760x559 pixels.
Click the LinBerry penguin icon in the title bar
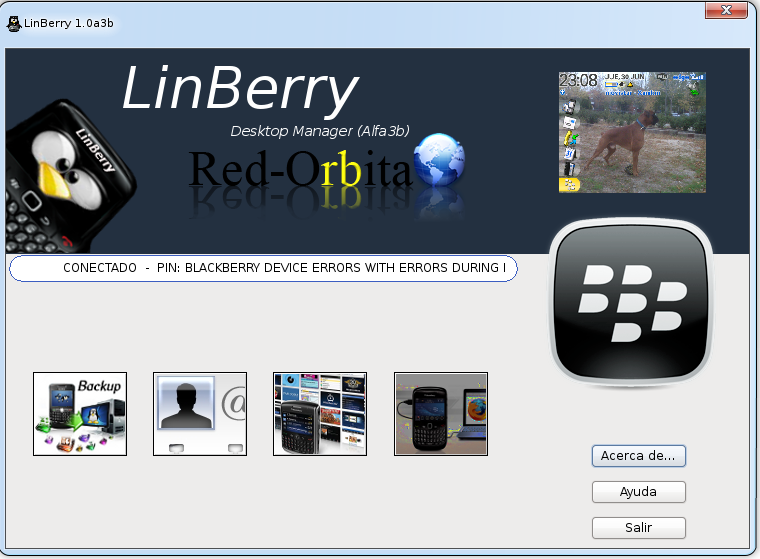pyautogui.click(x=14, y=23)
